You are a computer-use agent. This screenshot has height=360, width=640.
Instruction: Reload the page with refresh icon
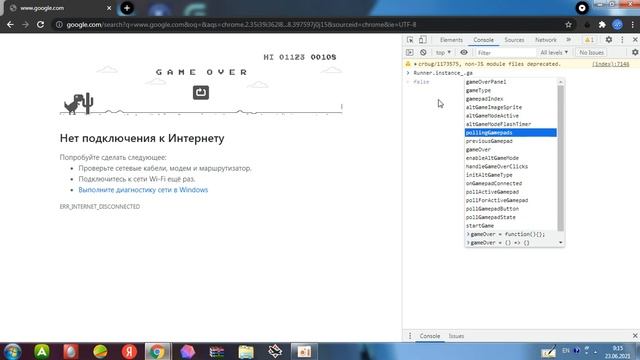[x=40, y=24]
